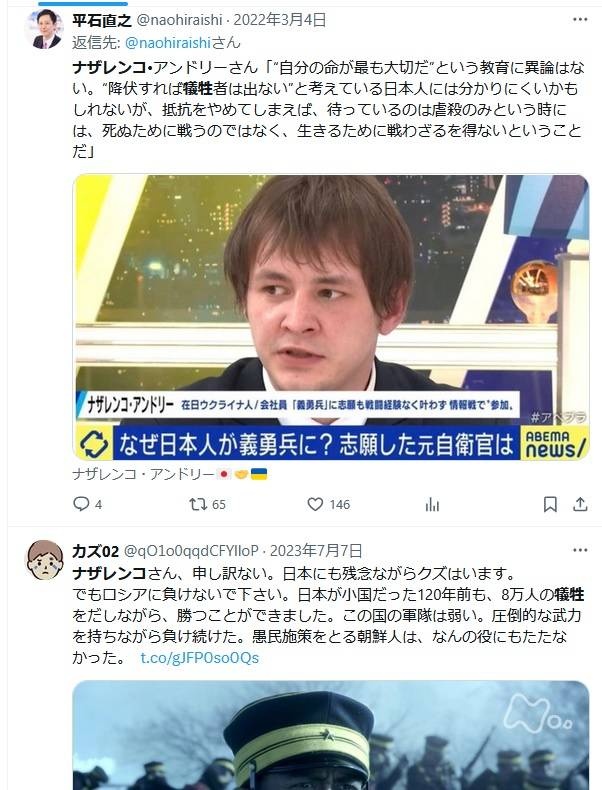Open more options on カズ02 tweet
Image resolution: width=602 pixels, height=790 pixels.
point(580,550)
